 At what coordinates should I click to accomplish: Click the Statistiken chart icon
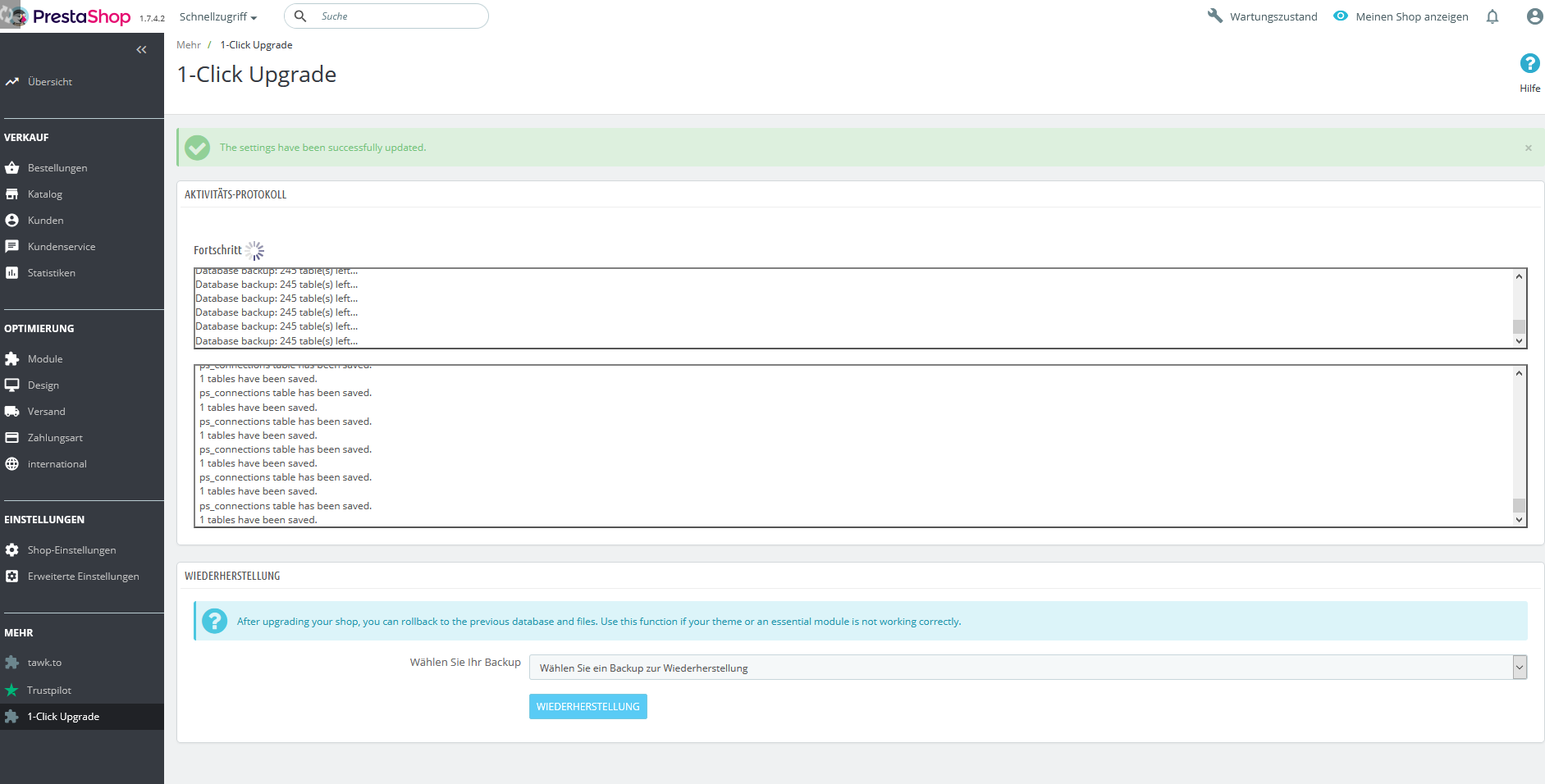point(12,273)
